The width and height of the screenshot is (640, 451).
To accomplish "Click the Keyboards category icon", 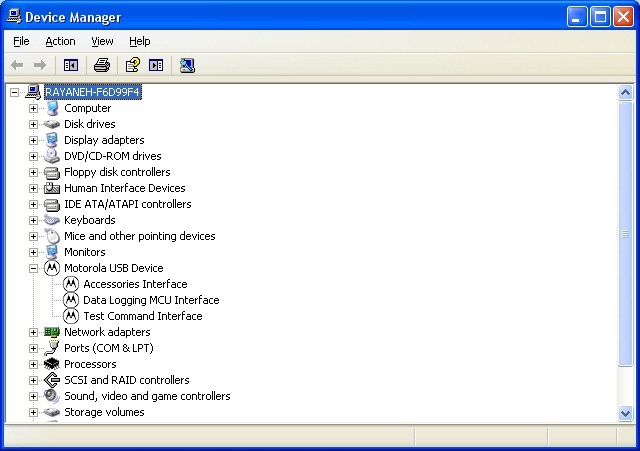I will pos(52,220).
